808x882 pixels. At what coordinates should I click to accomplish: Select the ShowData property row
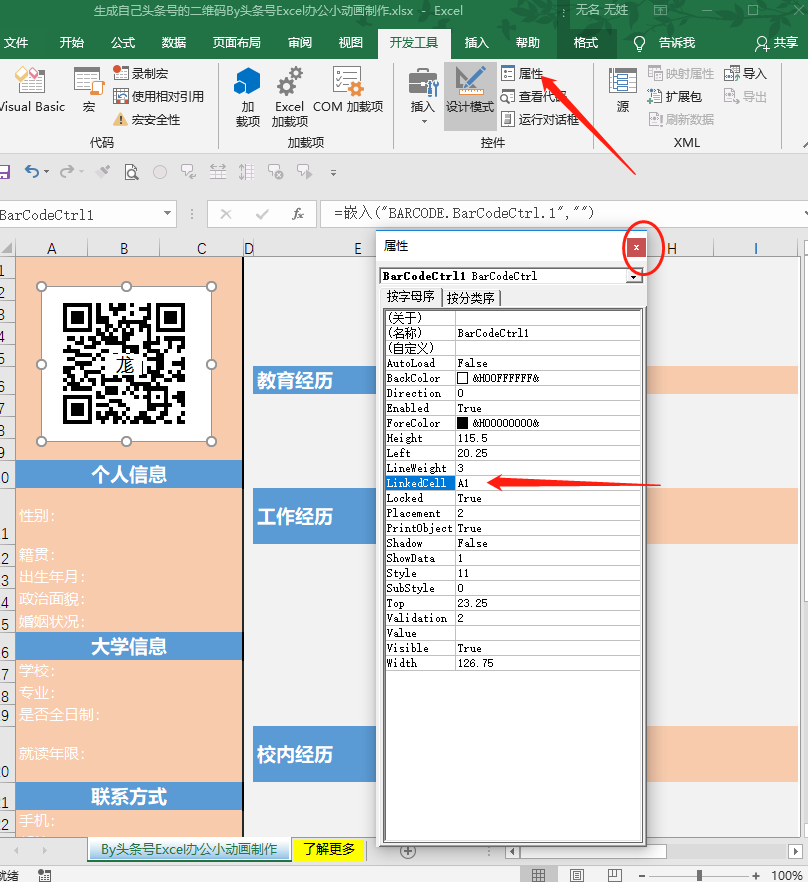[x=513, y=558]
